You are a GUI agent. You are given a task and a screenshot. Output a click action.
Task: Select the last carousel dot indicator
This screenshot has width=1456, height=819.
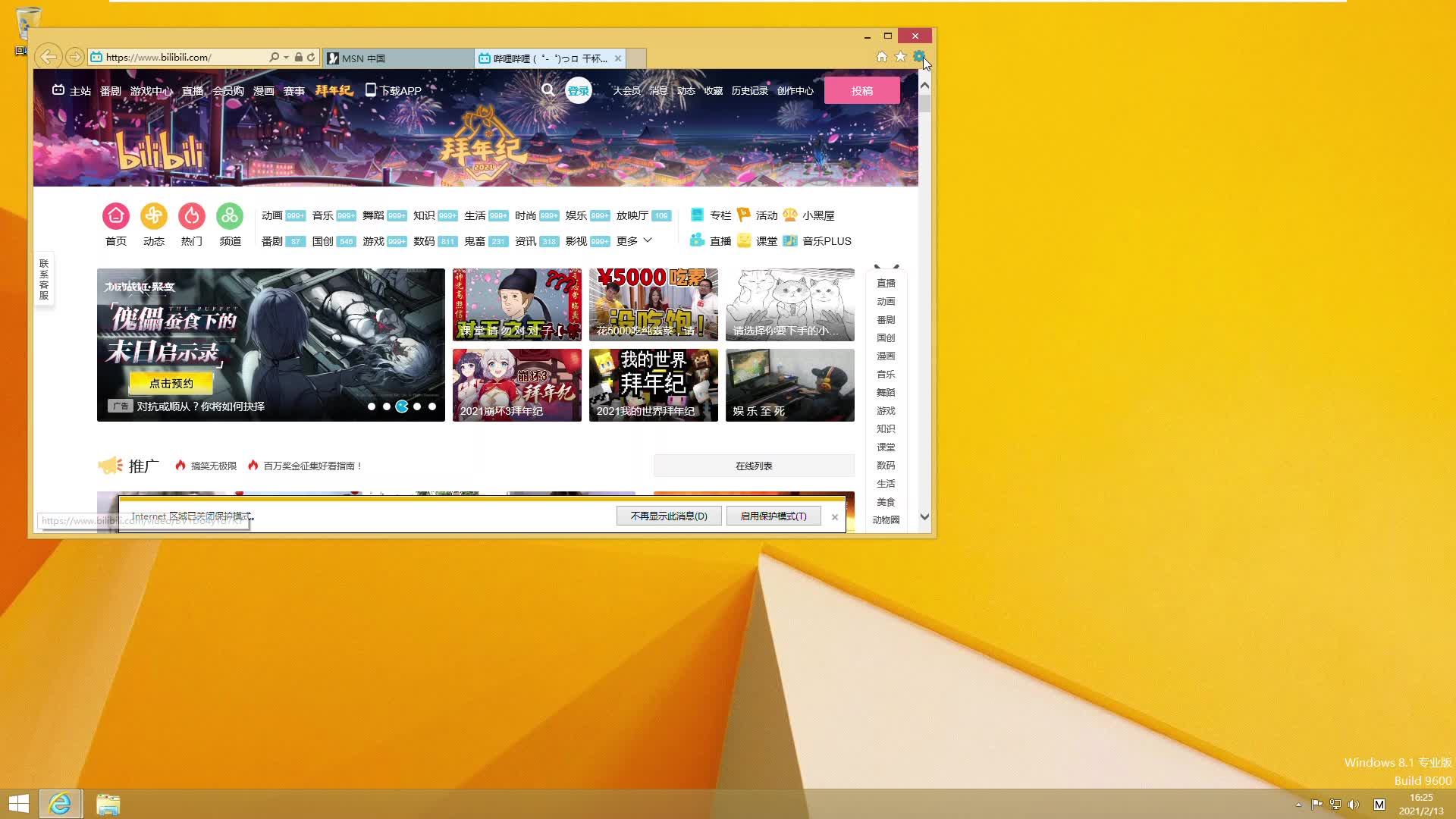(x=432, y=406)
